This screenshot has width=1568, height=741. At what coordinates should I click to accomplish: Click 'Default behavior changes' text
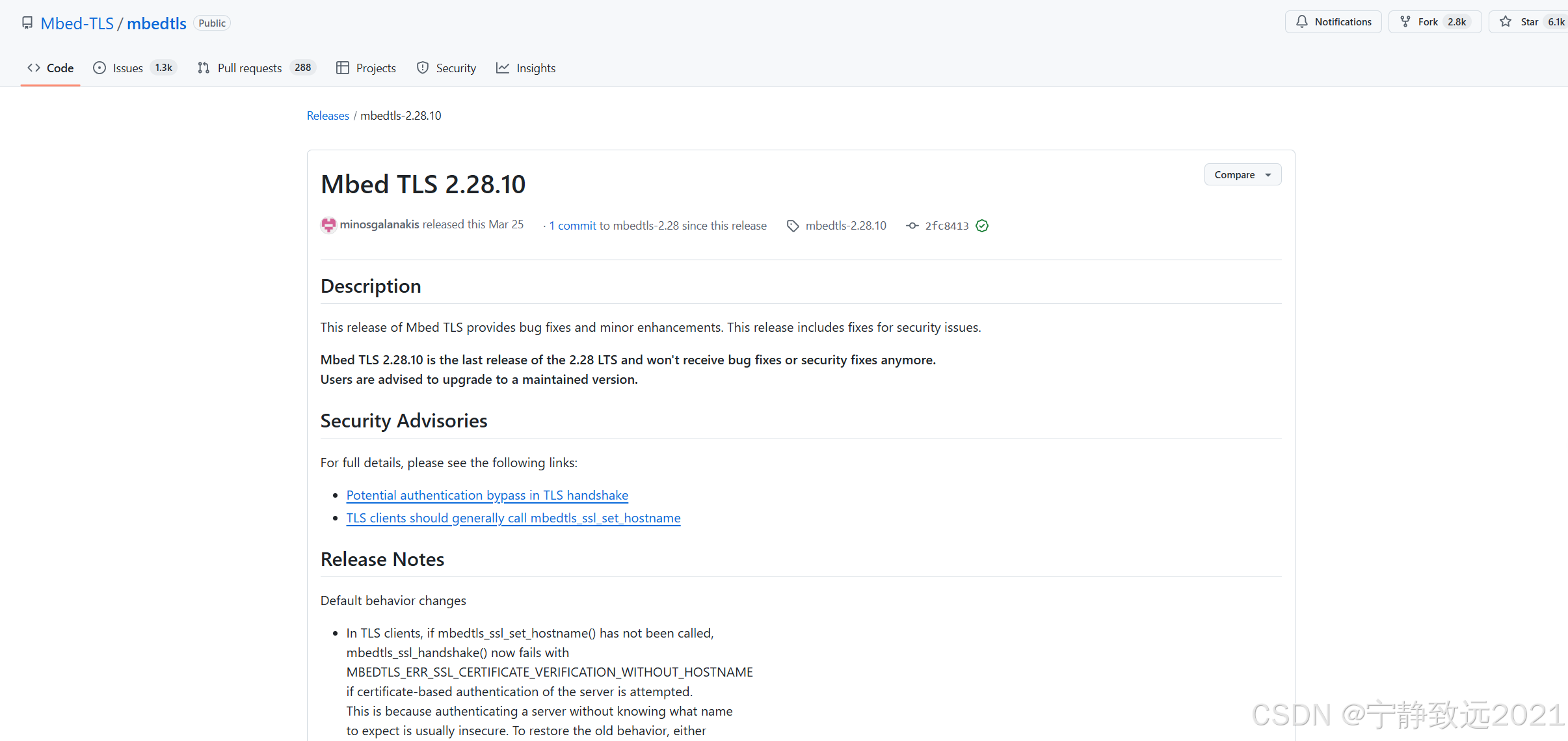tap(393, 600)
